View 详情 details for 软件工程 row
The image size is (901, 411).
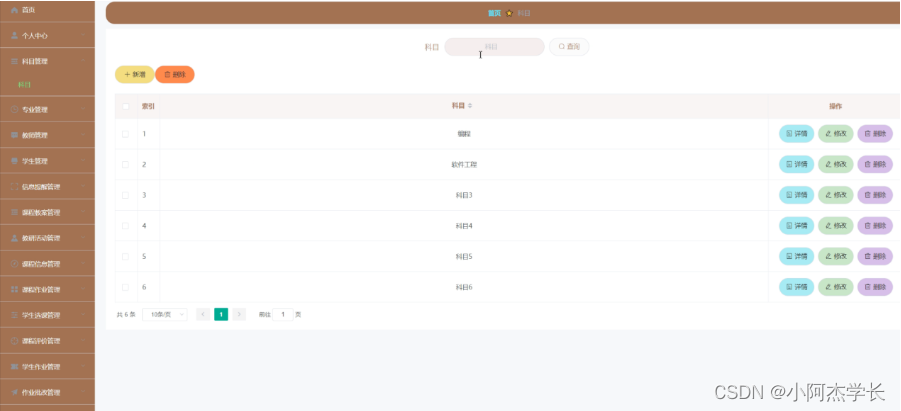click(796, 164)
